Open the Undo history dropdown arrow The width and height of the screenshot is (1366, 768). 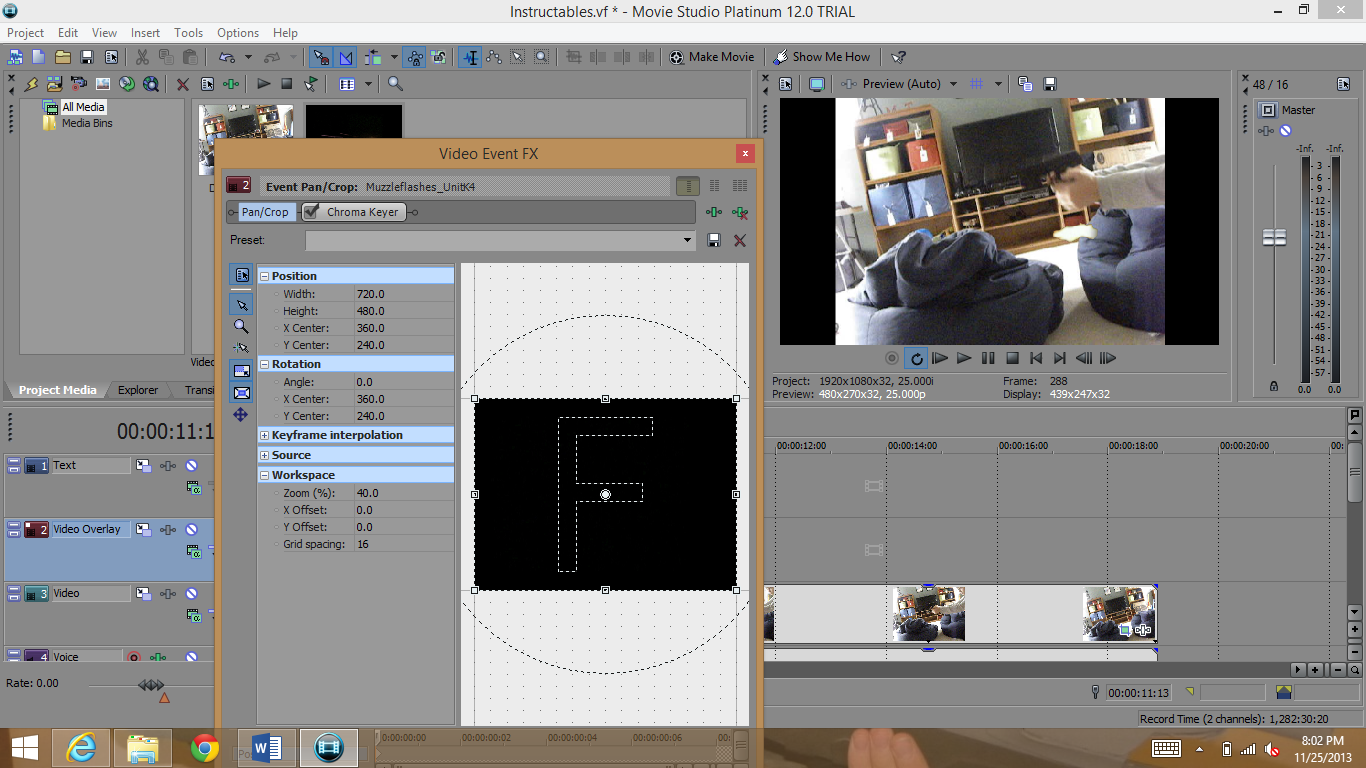(247, 57)
